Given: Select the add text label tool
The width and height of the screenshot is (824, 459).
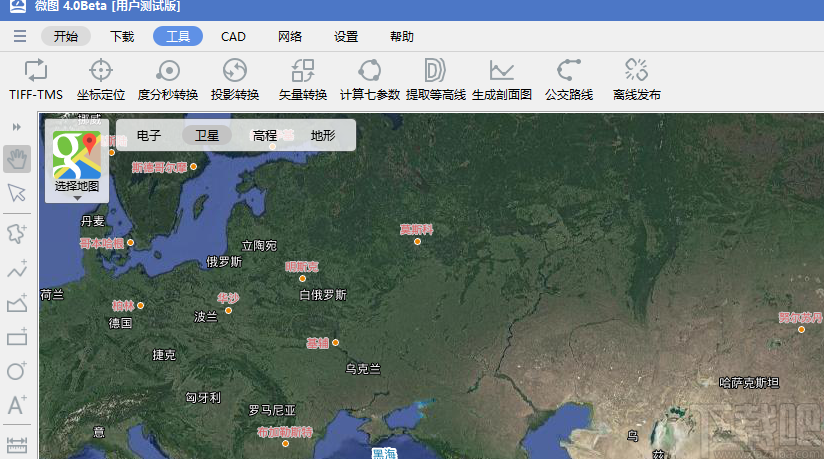Looking at the screenshot, I should click(x=17, y=405).
